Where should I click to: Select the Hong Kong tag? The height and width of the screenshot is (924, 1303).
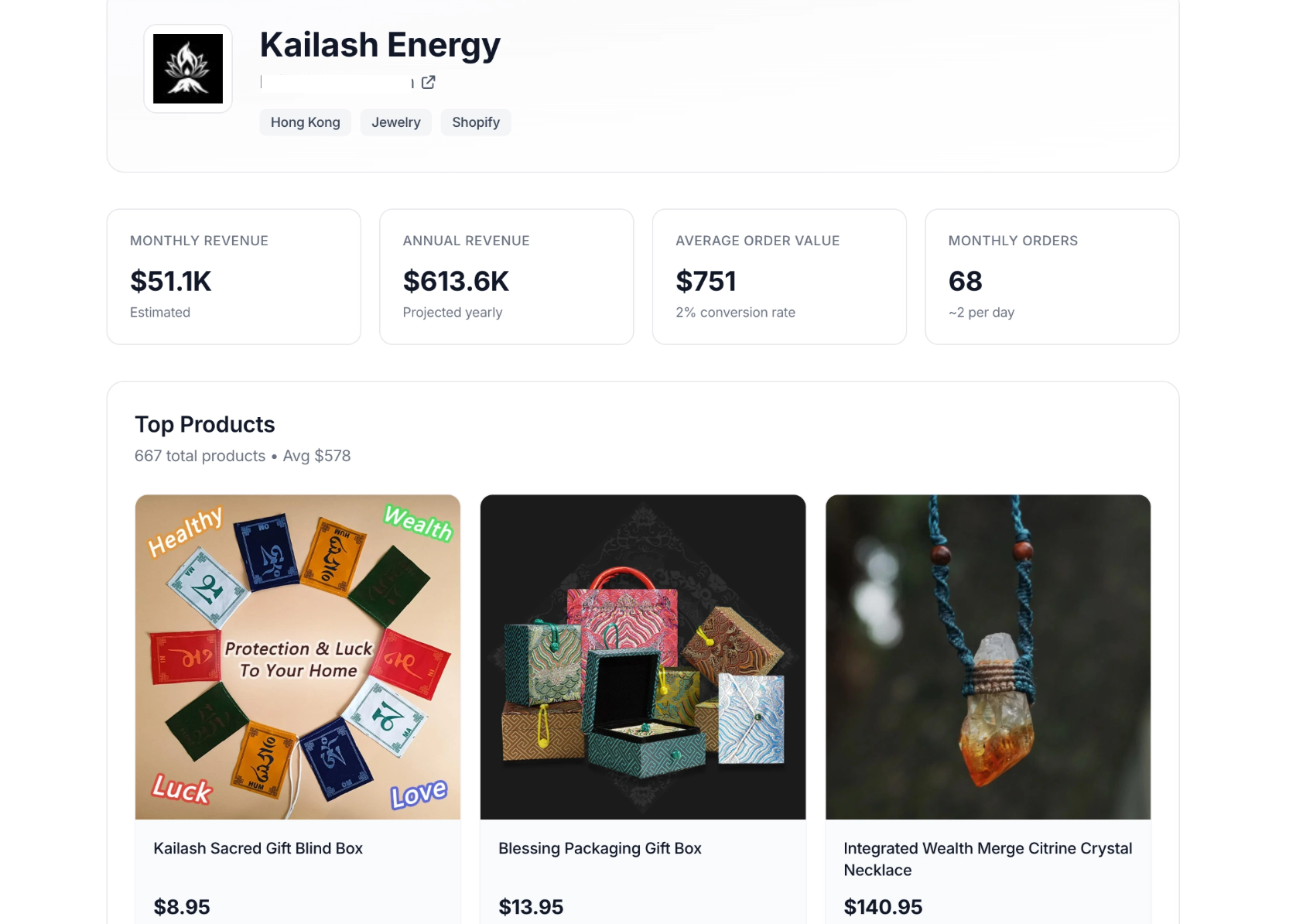[306, 122]
